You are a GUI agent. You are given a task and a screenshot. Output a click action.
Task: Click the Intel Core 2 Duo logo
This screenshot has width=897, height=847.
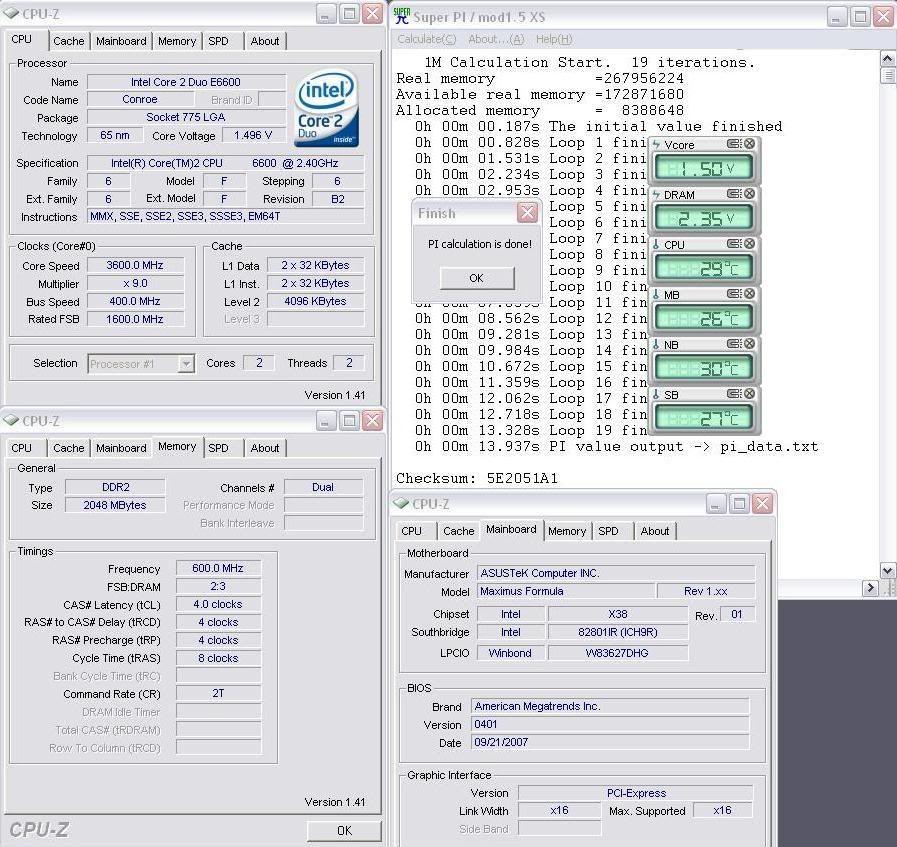click(327, 109)
